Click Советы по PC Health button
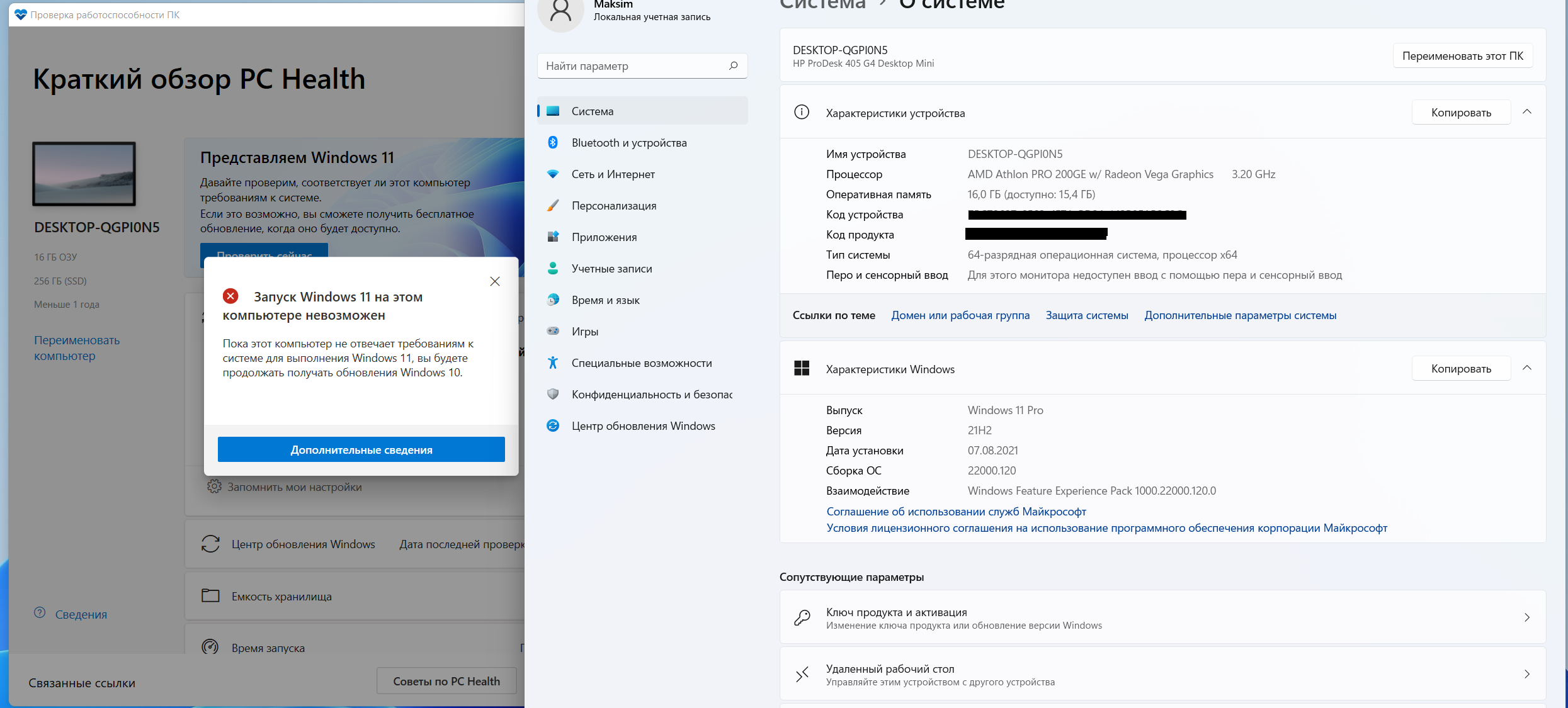 (446, 681)
